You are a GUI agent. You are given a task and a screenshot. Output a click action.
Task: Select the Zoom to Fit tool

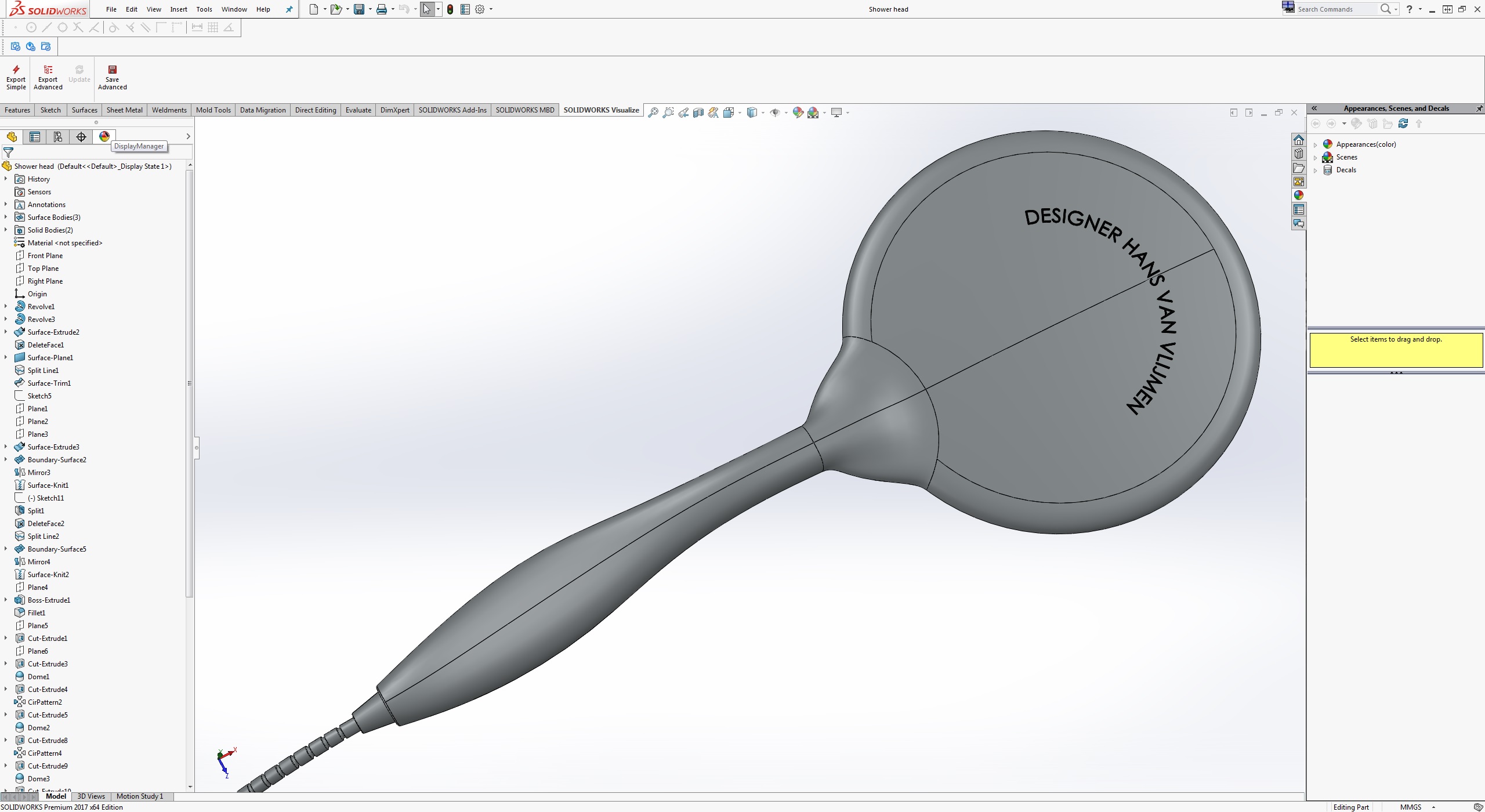point(653,113)
